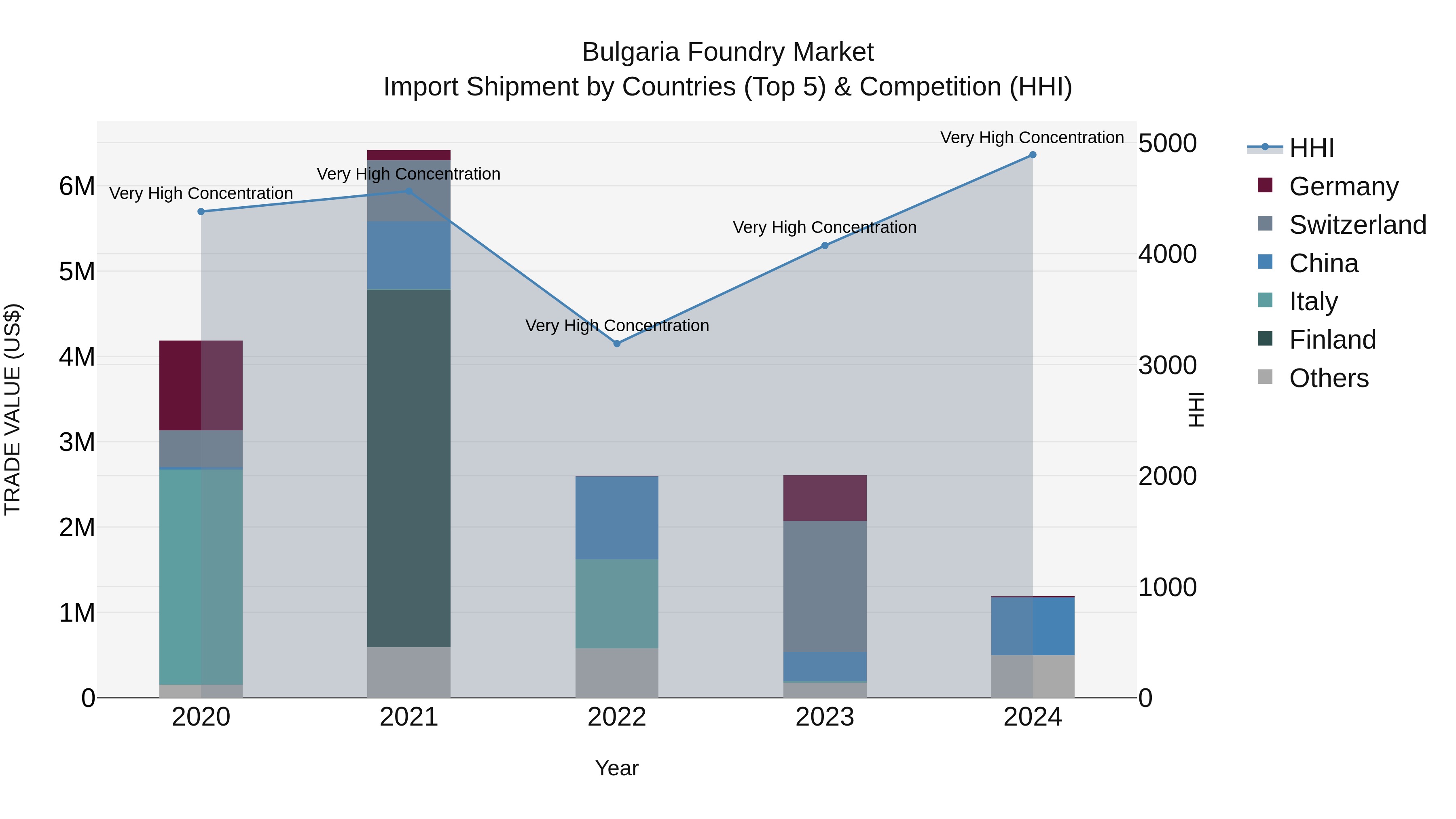Click the 2024 x-axis label
This screenshot has height=819, width=1456.
pyautogui.click(x=1033, y=717)
